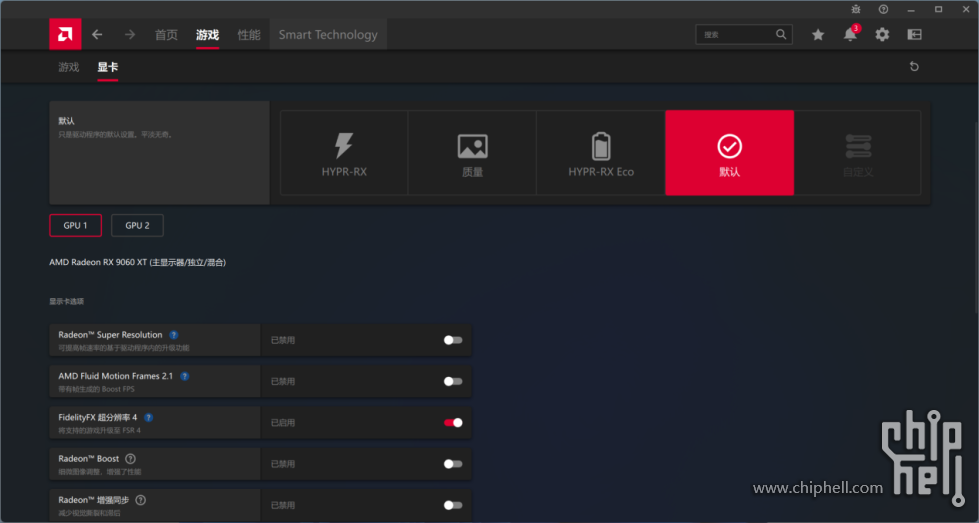Toggle the Radeon Boost switch
979x523 pixels.
click(453, 464)
